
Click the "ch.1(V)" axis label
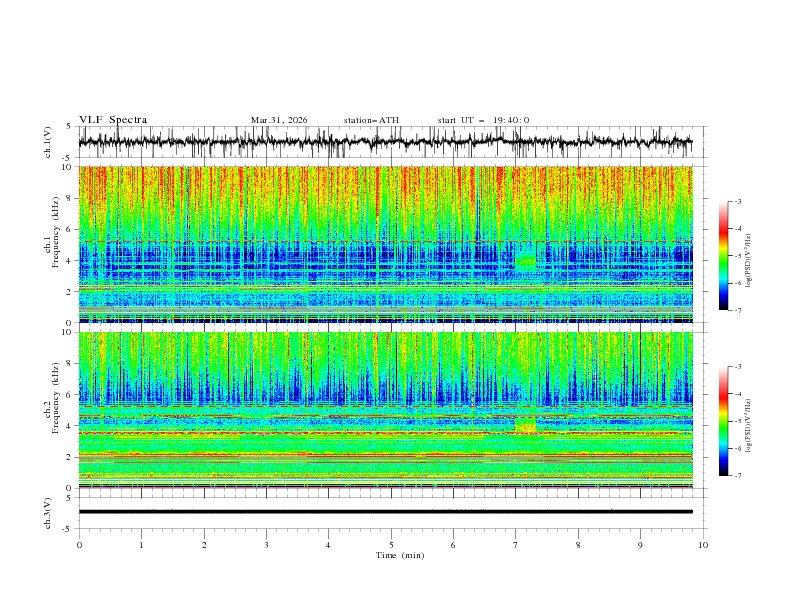click(x=48, y=142)
